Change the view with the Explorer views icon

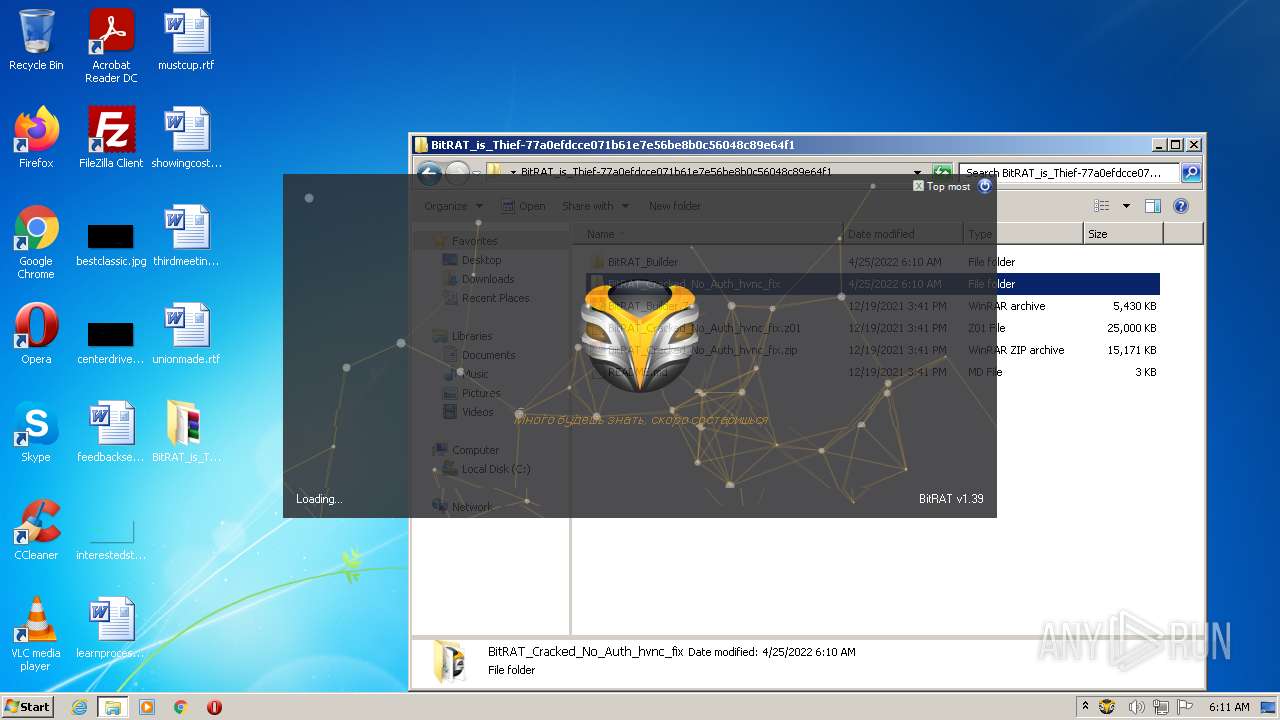tap(1102, 206)
